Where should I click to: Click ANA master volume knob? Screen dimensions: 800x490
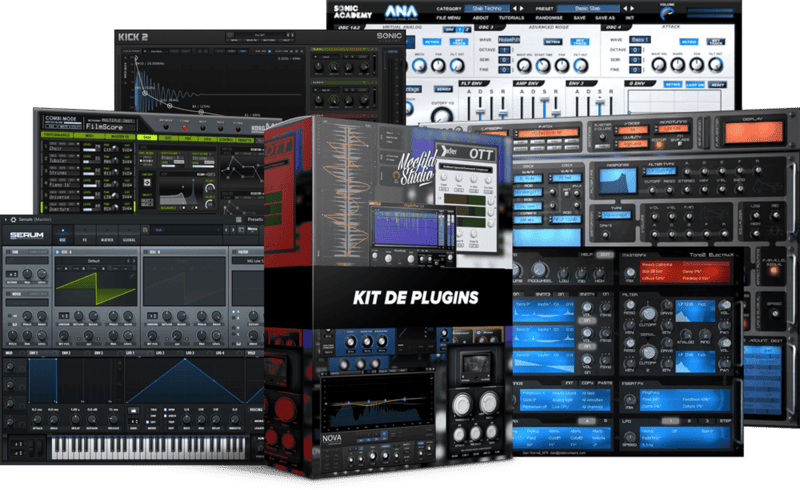[666, 14]
